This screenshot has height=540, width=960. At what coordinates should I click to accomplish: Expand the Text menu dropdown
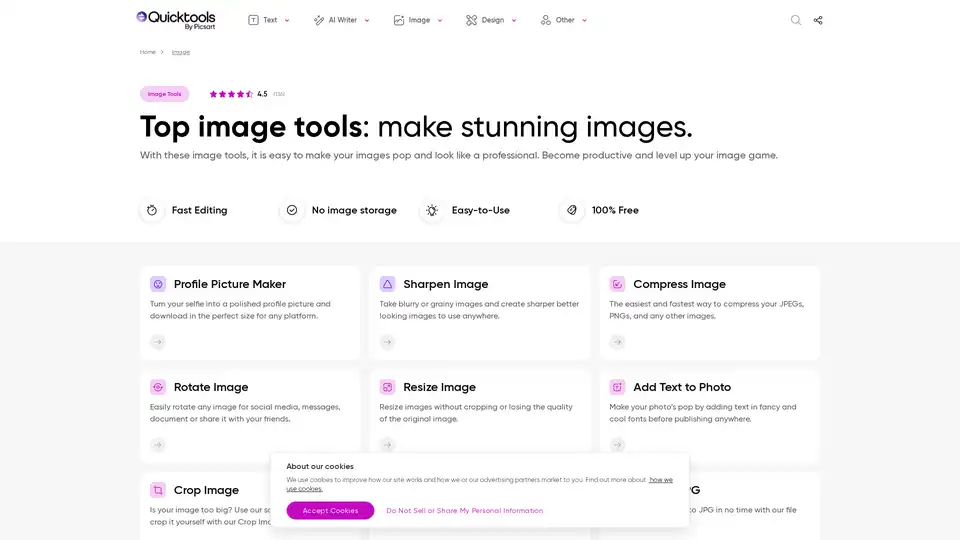pos(269,20)
